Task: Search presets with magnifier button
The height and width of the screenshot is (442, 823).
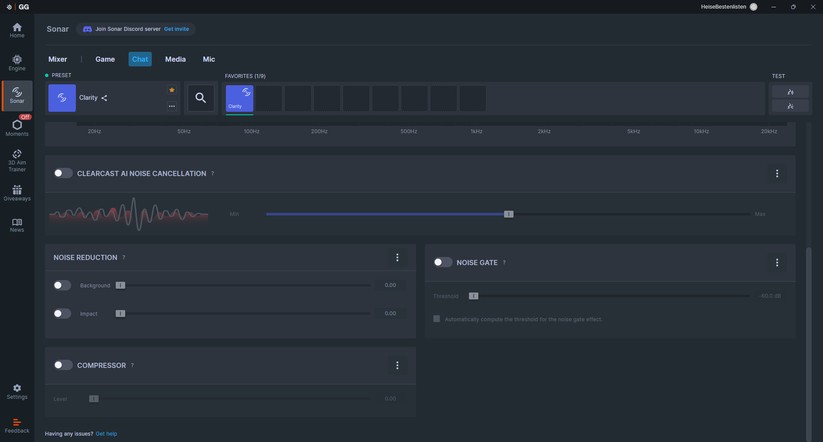Action: coord(201,98)
